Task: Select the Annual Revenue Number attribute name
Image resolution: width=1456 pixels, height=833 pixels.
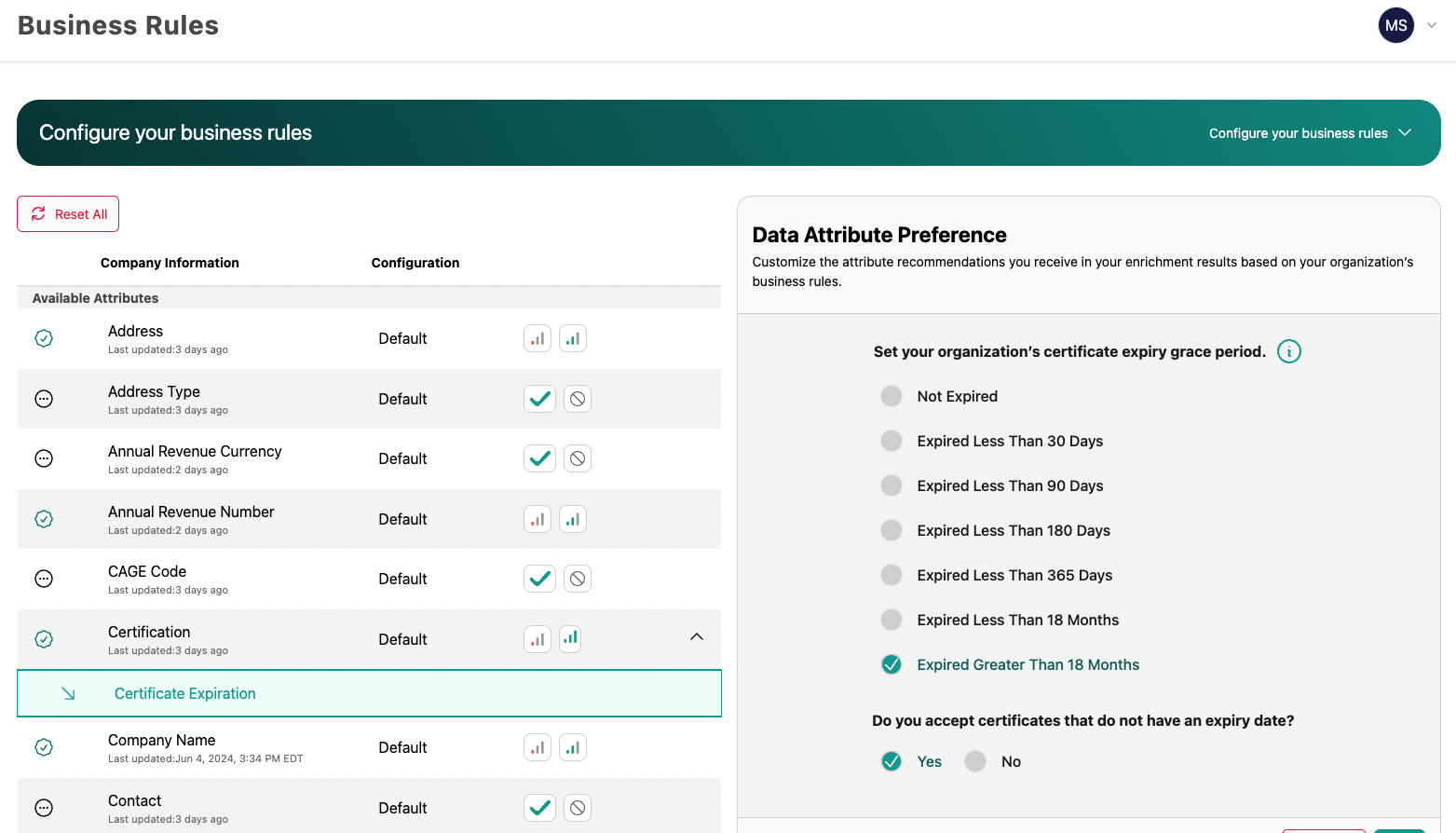Action: tap(191, 512)
